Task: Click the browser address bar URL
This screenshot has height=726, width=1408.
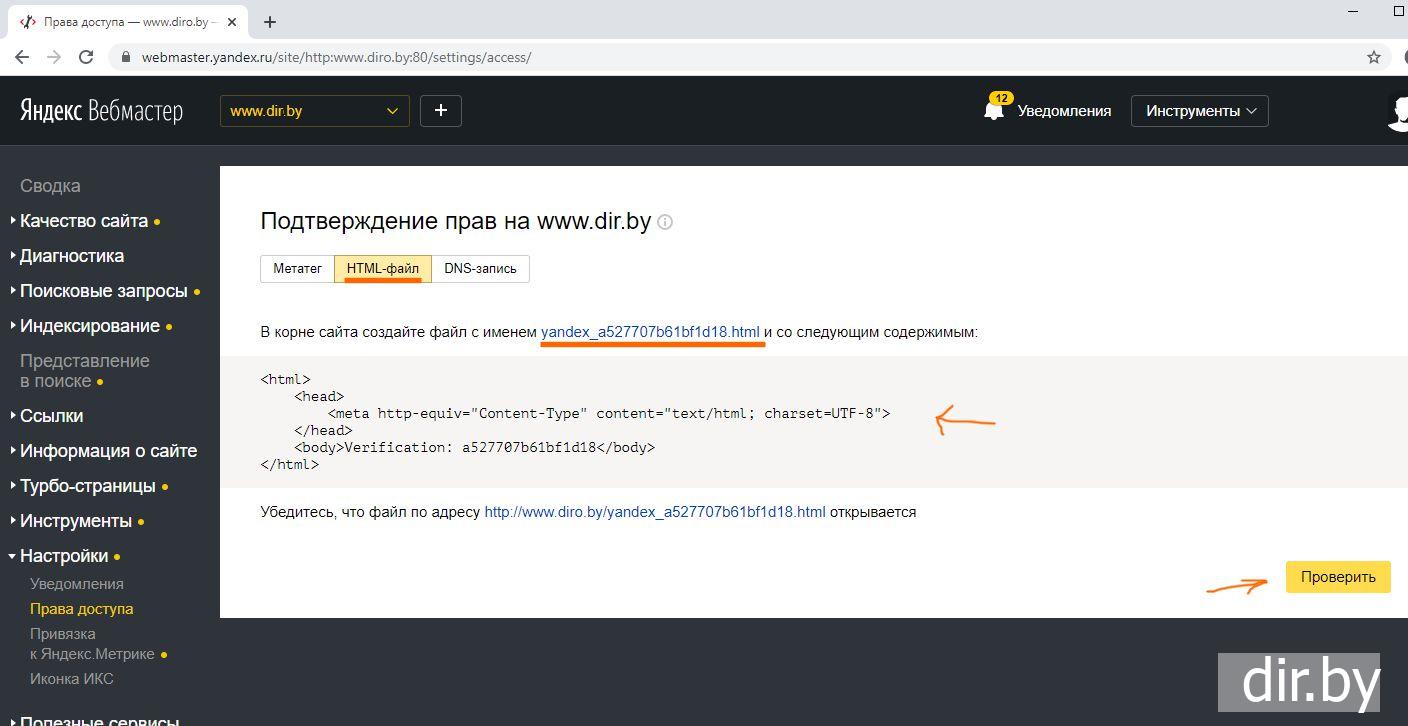Action: click(336, 57)
